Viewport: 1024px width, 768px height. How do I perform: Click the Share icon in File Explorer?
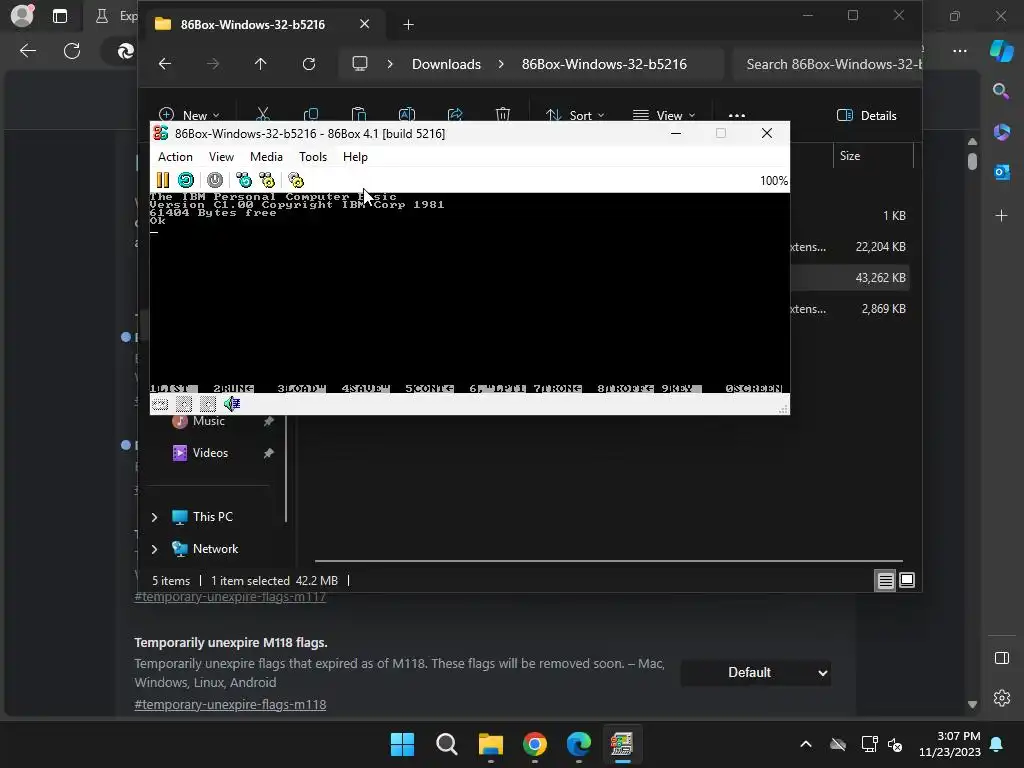click(455, 116)
